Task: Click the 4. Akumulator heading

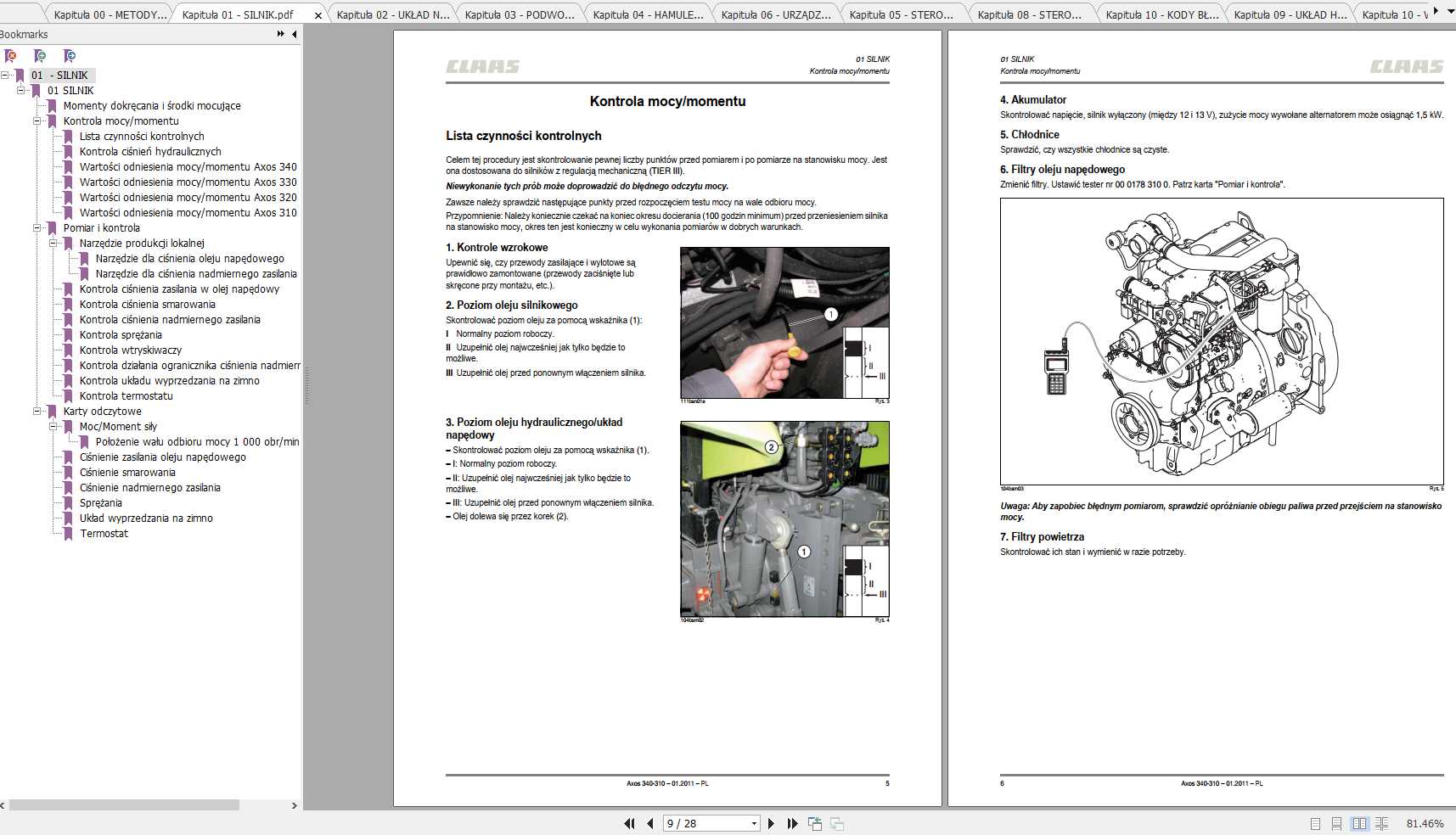Action: [x=1033, y=99]
